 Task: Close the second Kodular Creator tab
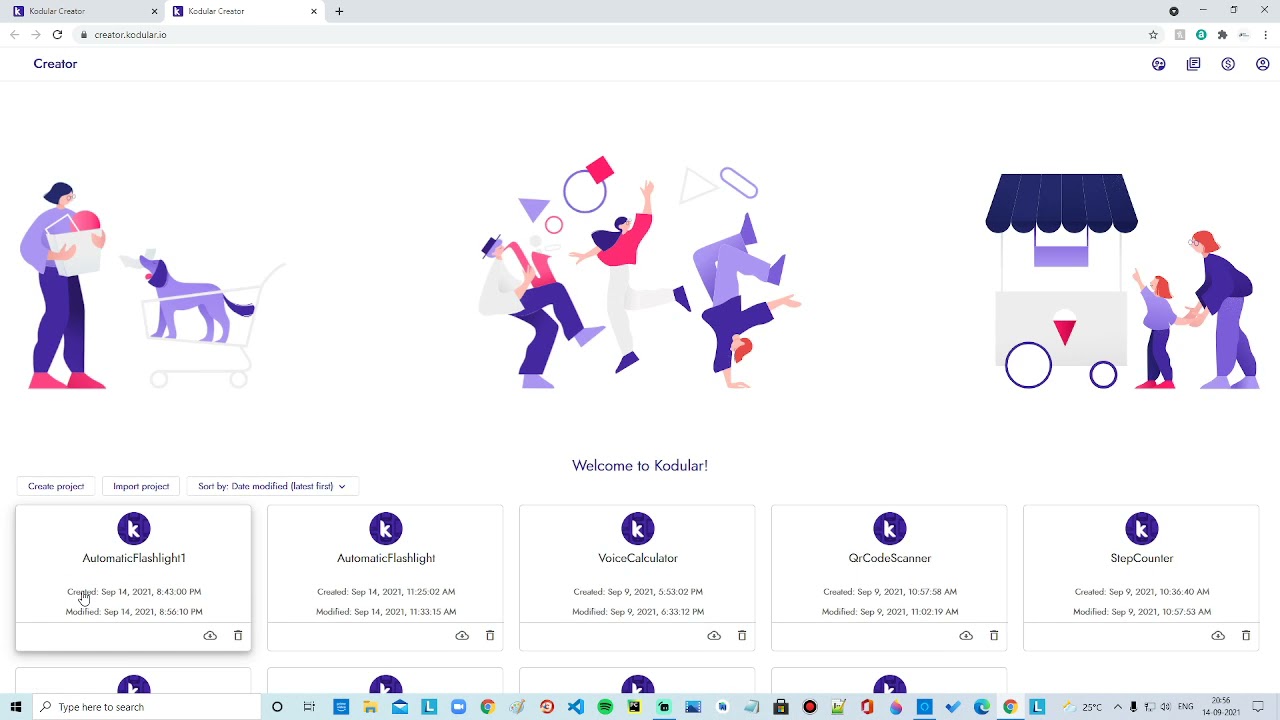314,11
